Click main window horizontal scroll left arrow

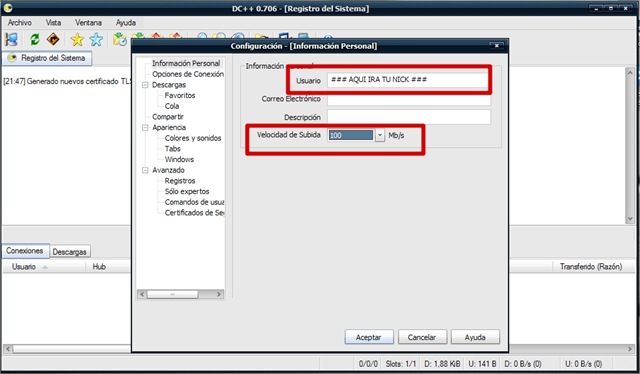[x=7, y=349]
